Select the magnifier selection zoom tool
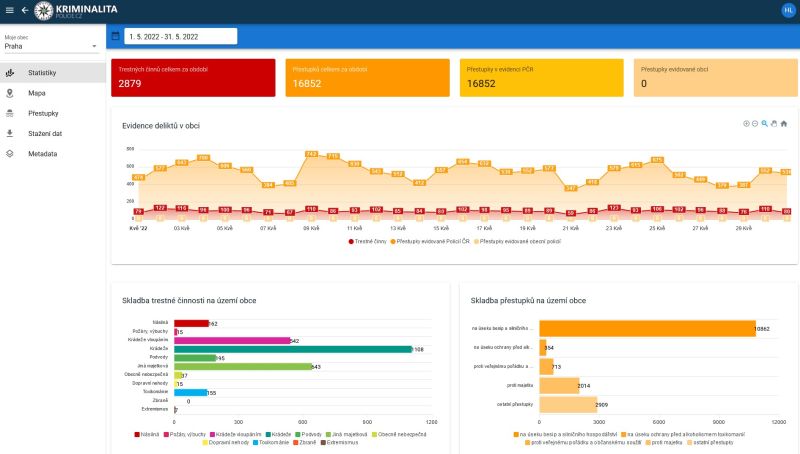800x454 pixels. pyautogui.click(x=764, y=123)
